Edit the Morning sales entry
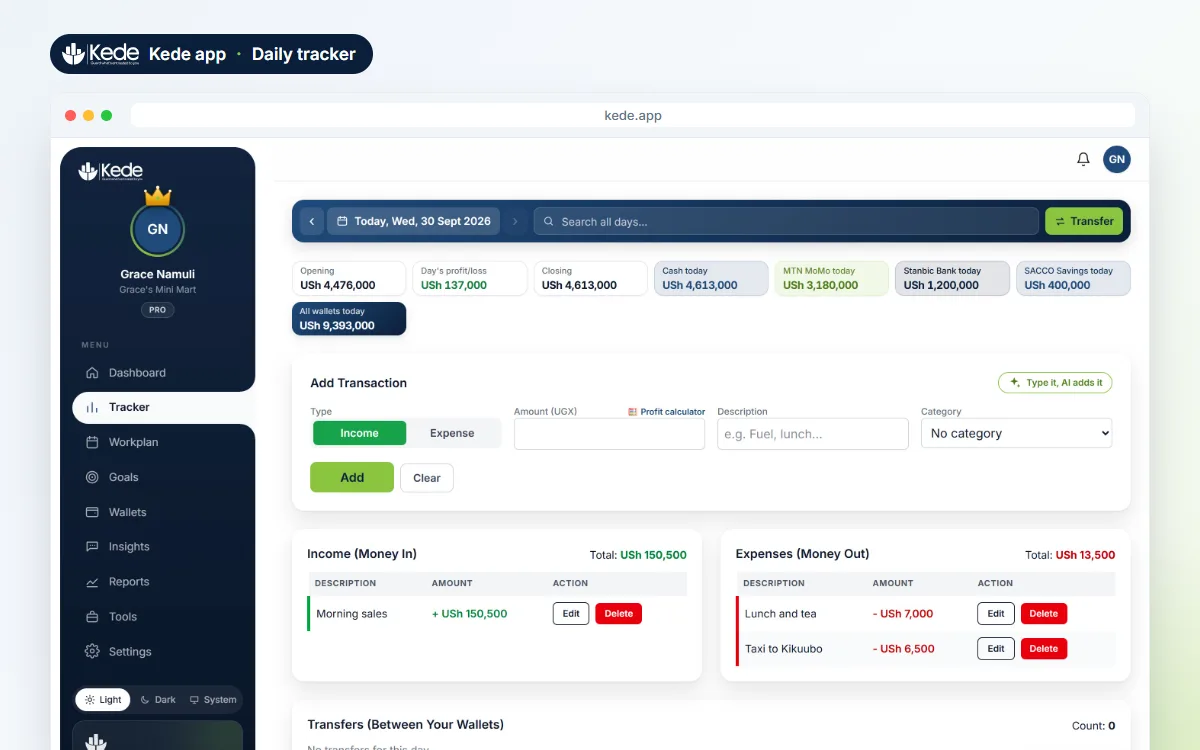Viewport: 1200px width, 750px height. point(571,614)
